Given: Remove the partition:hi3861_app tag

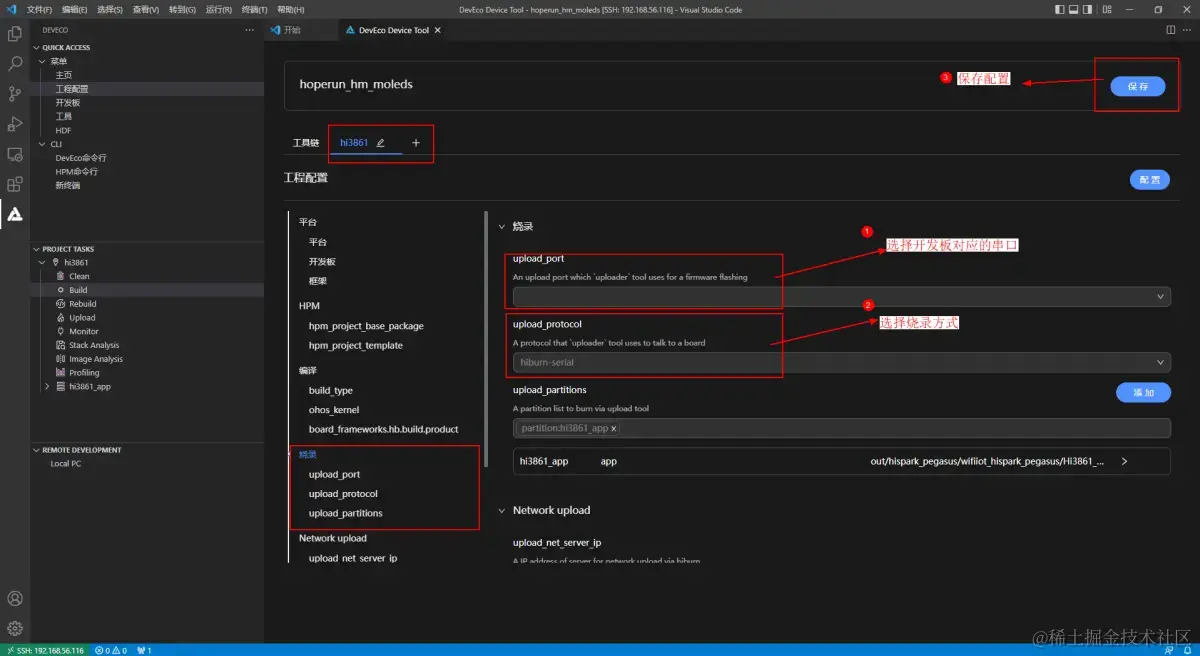Looking at the screenshot, I should click(x=614, y=428).
